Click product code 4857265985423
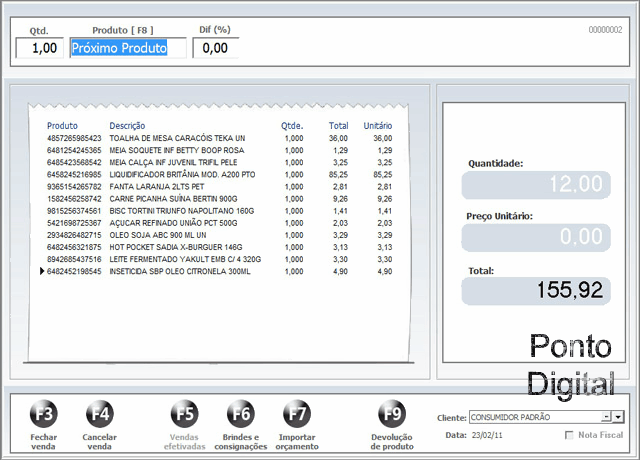This screenshot has width=640, height=460. point(74,138)
